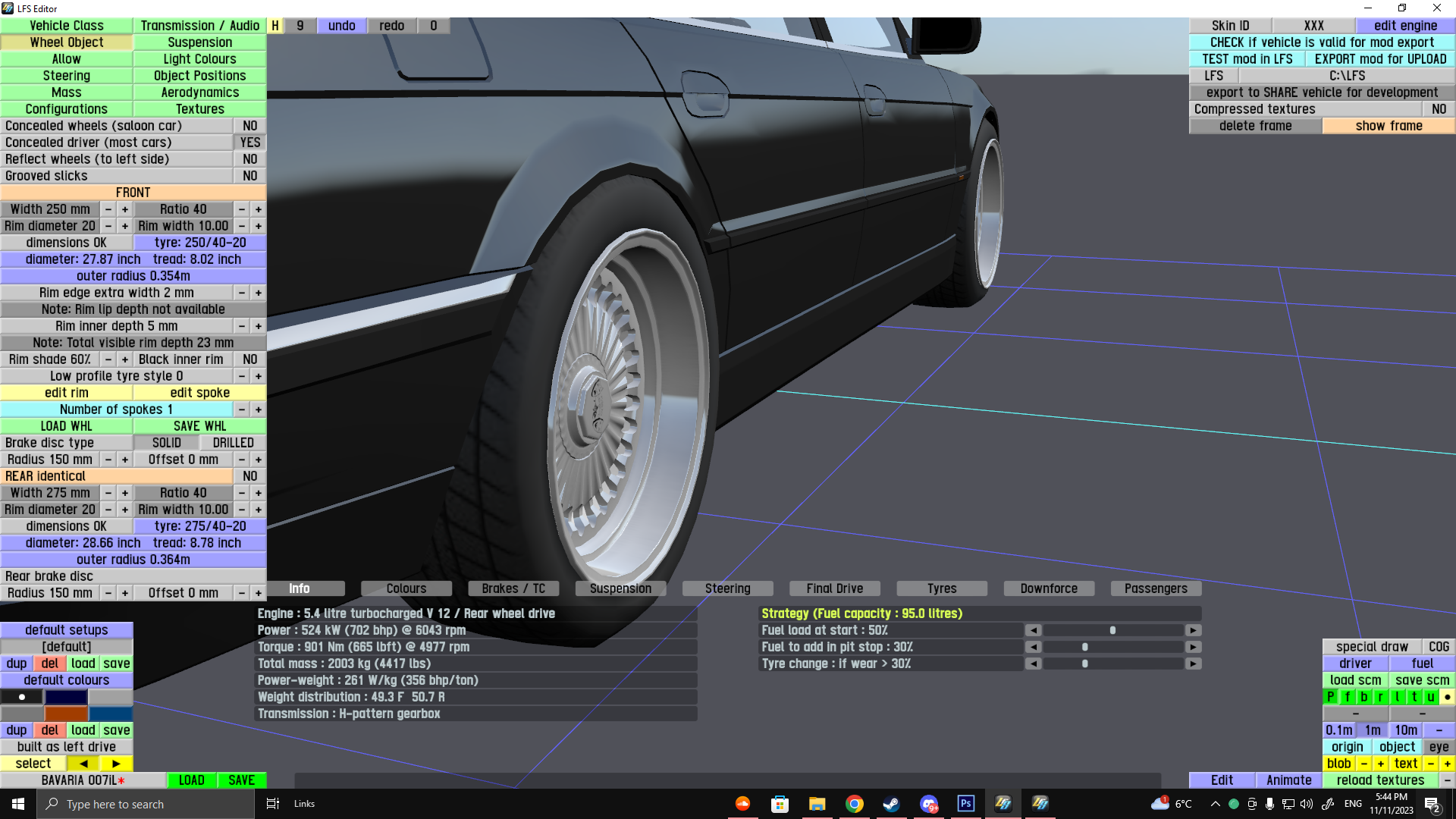Click Steam icon in taskbar
Viewport: 1456px width, 819px height.
[x=891, y=804]
